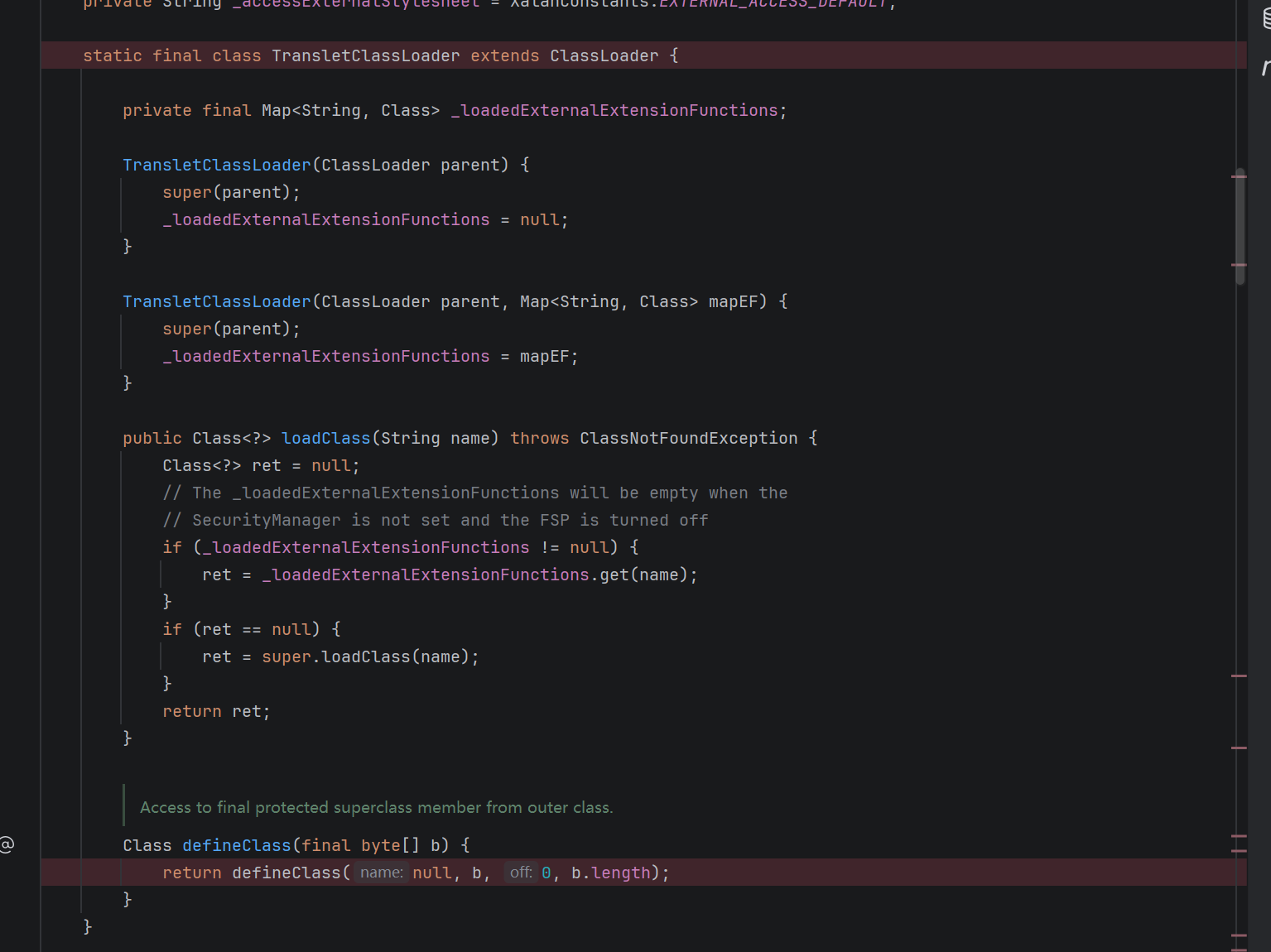Viewport: 1271px width, 952px height.
Task: Click b.length in the defineClass return statement
Action: click(610, 873)
